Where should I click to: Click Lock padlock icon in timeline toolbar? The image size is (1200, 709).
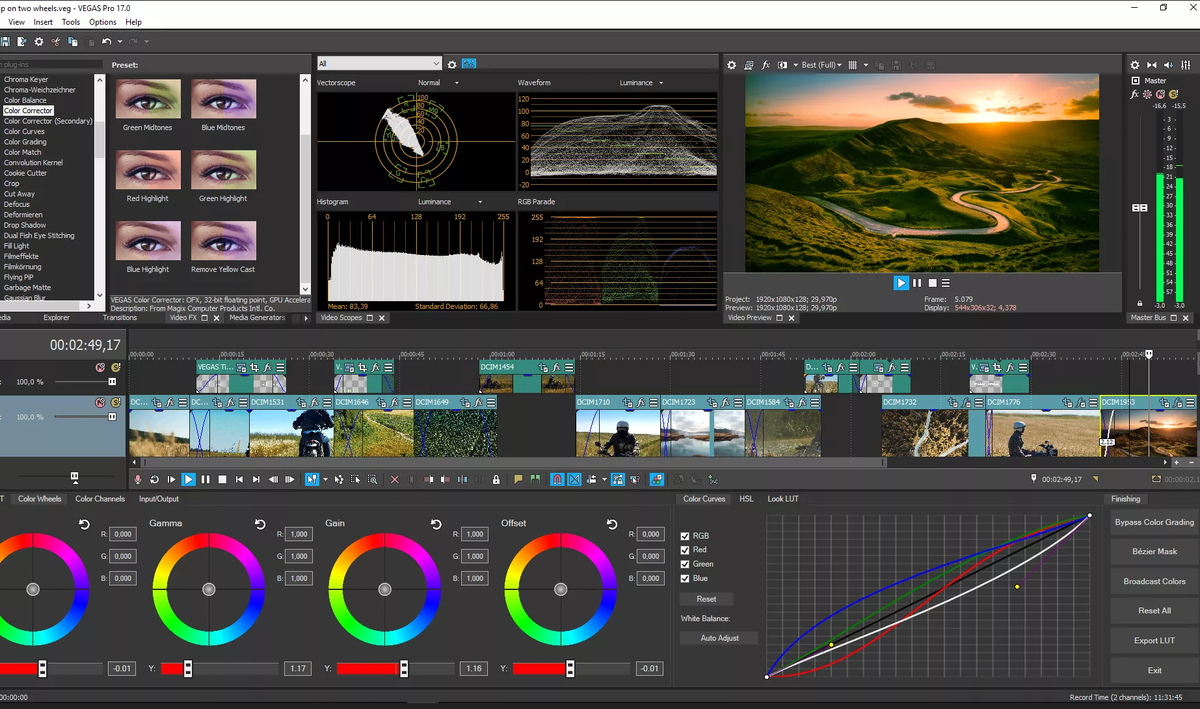point(496,480)
